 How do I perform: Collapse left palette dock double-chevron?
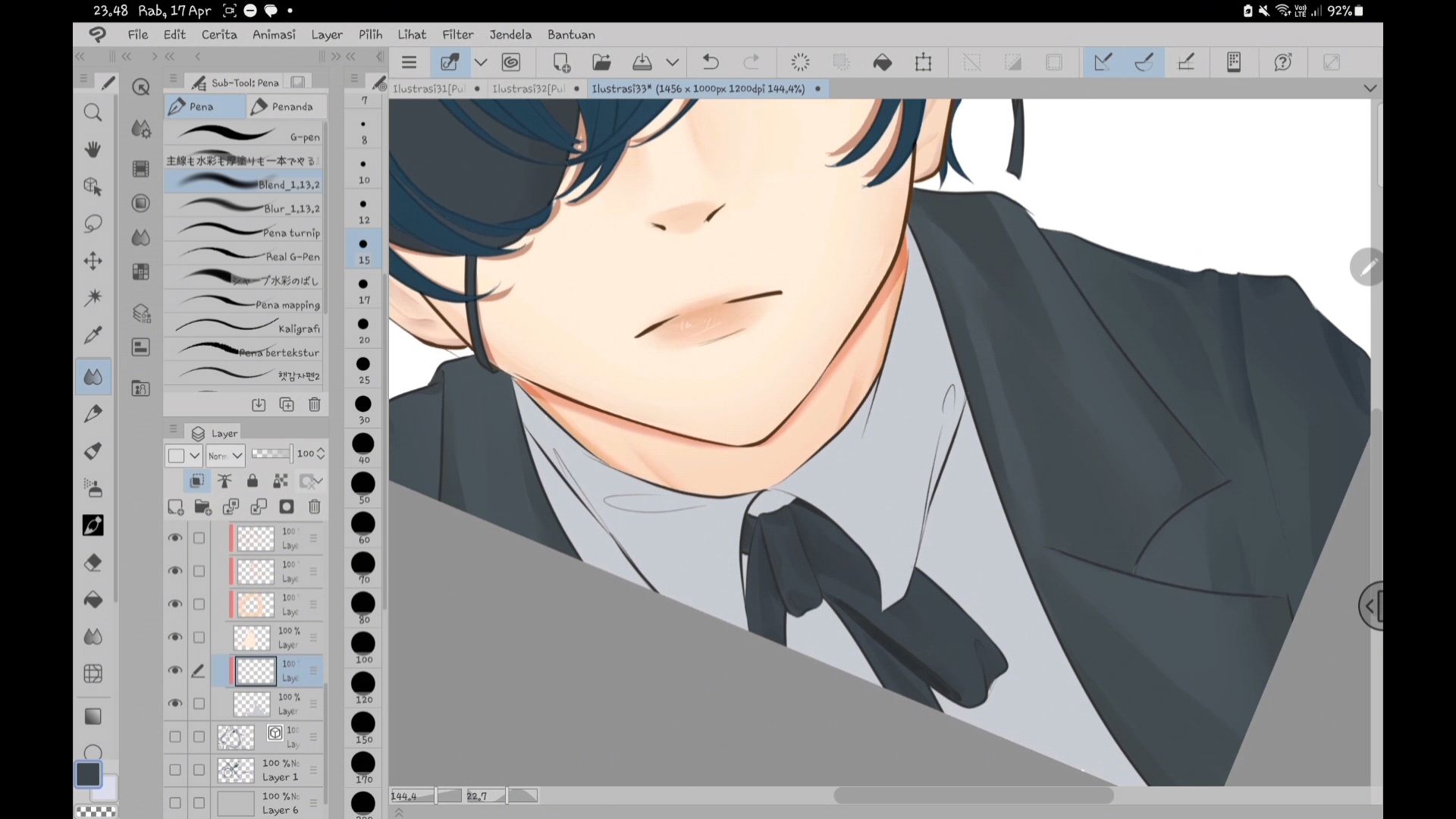coord(80,56)
